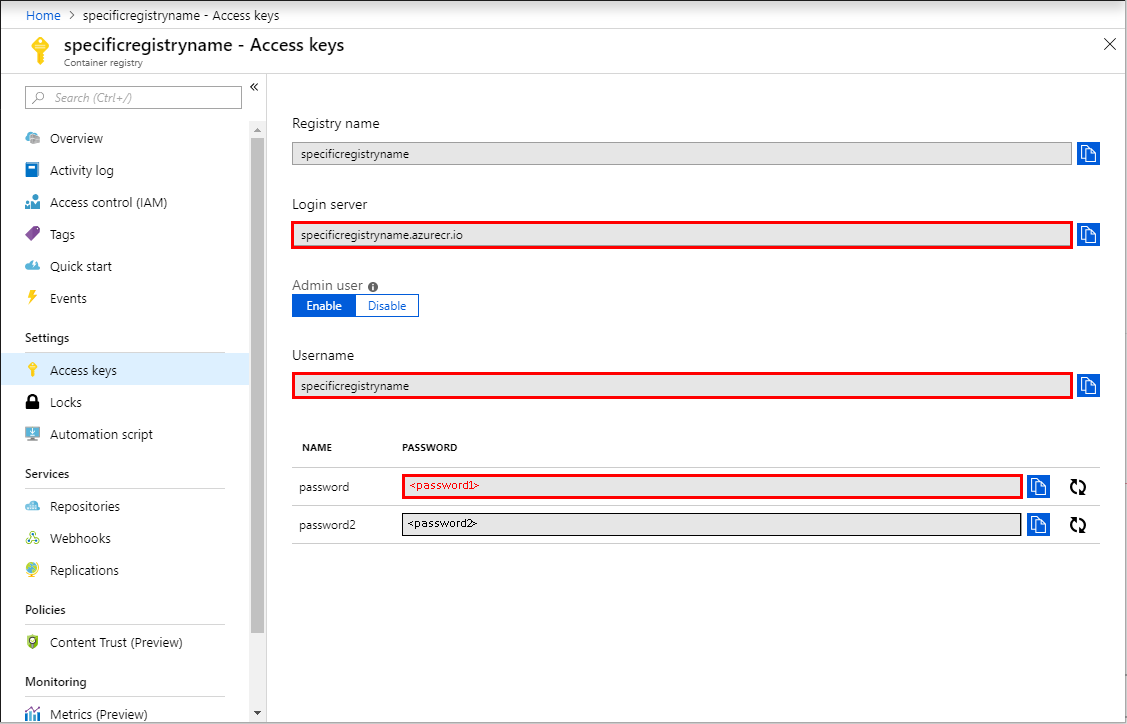Image resolution: width=1127 pixels, height=724 pixels.
Task: Click the Overview cloud icon
Action: [32, 138]
